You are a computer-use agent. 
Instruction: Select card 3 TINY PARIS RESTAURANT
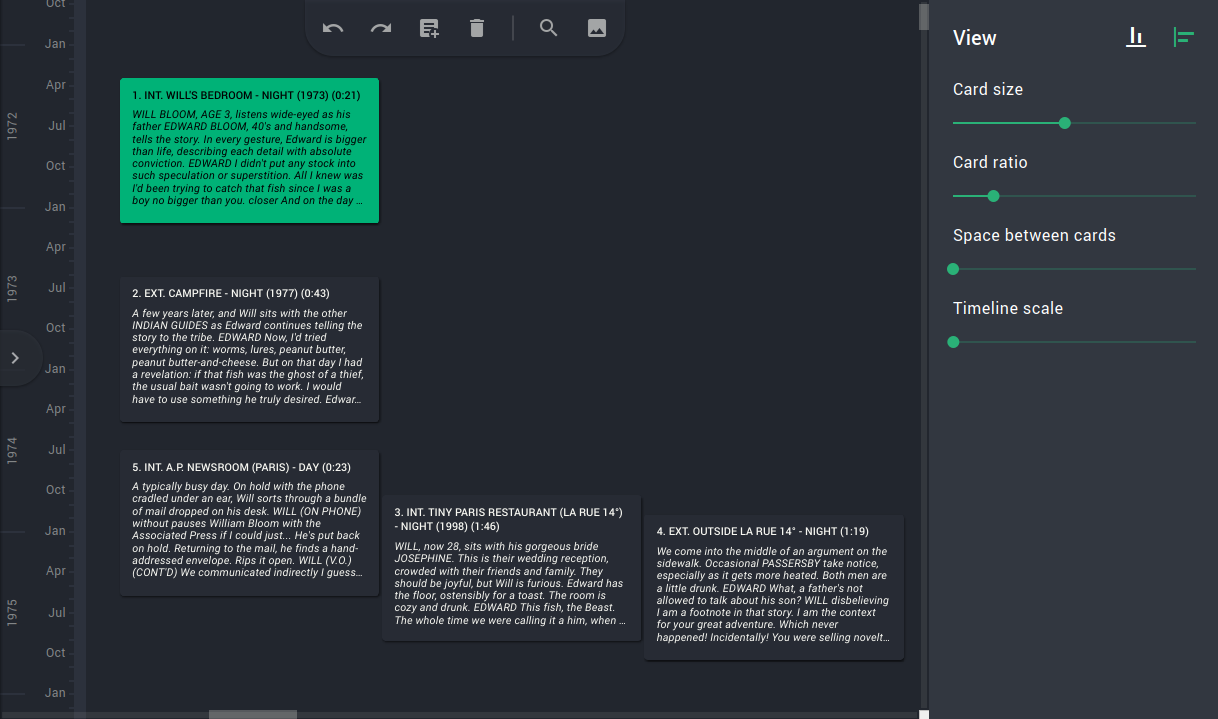[512, 567]
